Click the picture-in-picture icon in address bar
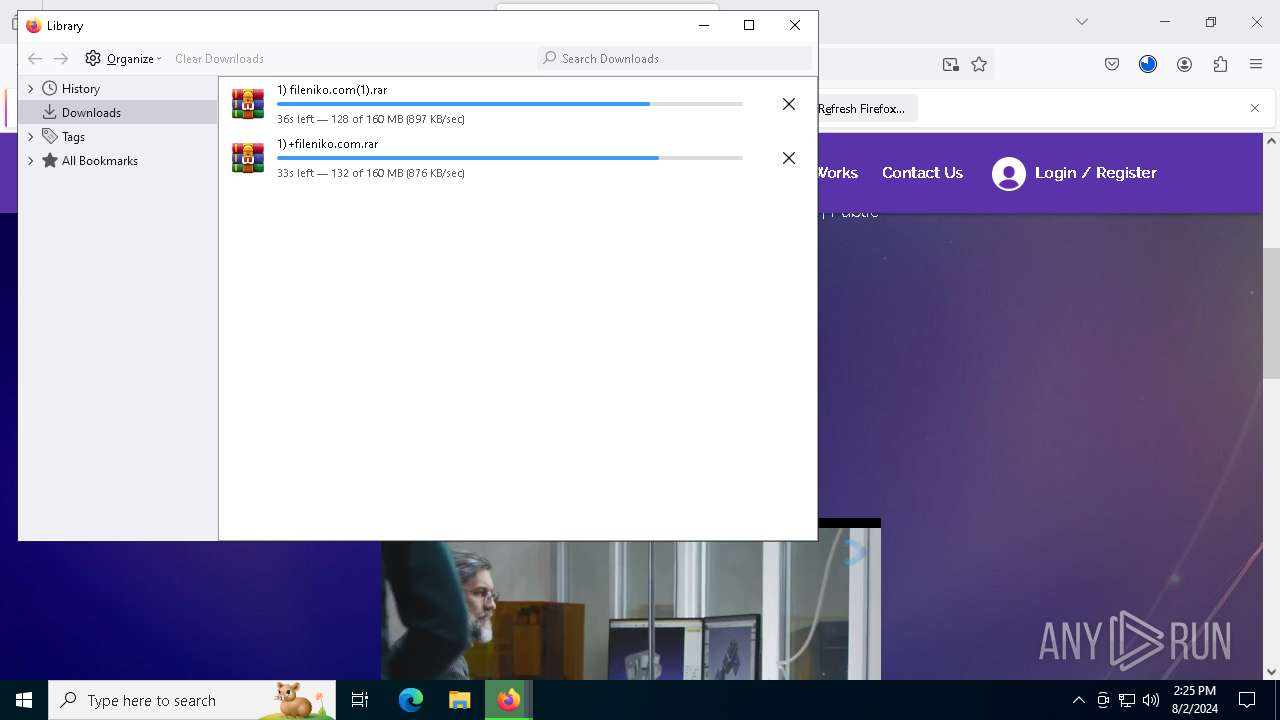Viewport: 1280px width, 720px height. (950, 64)
